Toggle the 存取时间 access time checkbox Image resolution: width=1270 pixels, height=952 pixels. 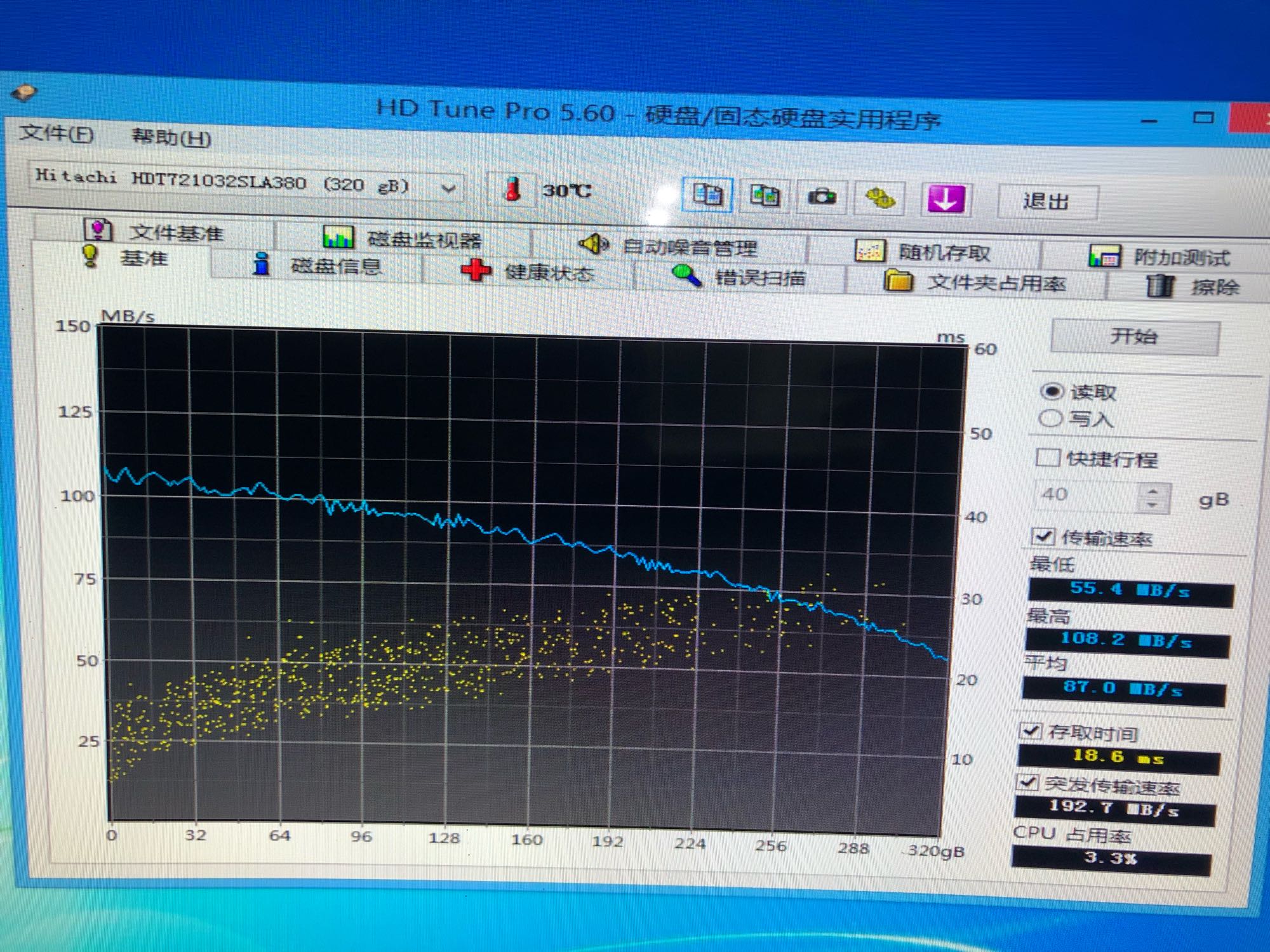click(1030, 731)
